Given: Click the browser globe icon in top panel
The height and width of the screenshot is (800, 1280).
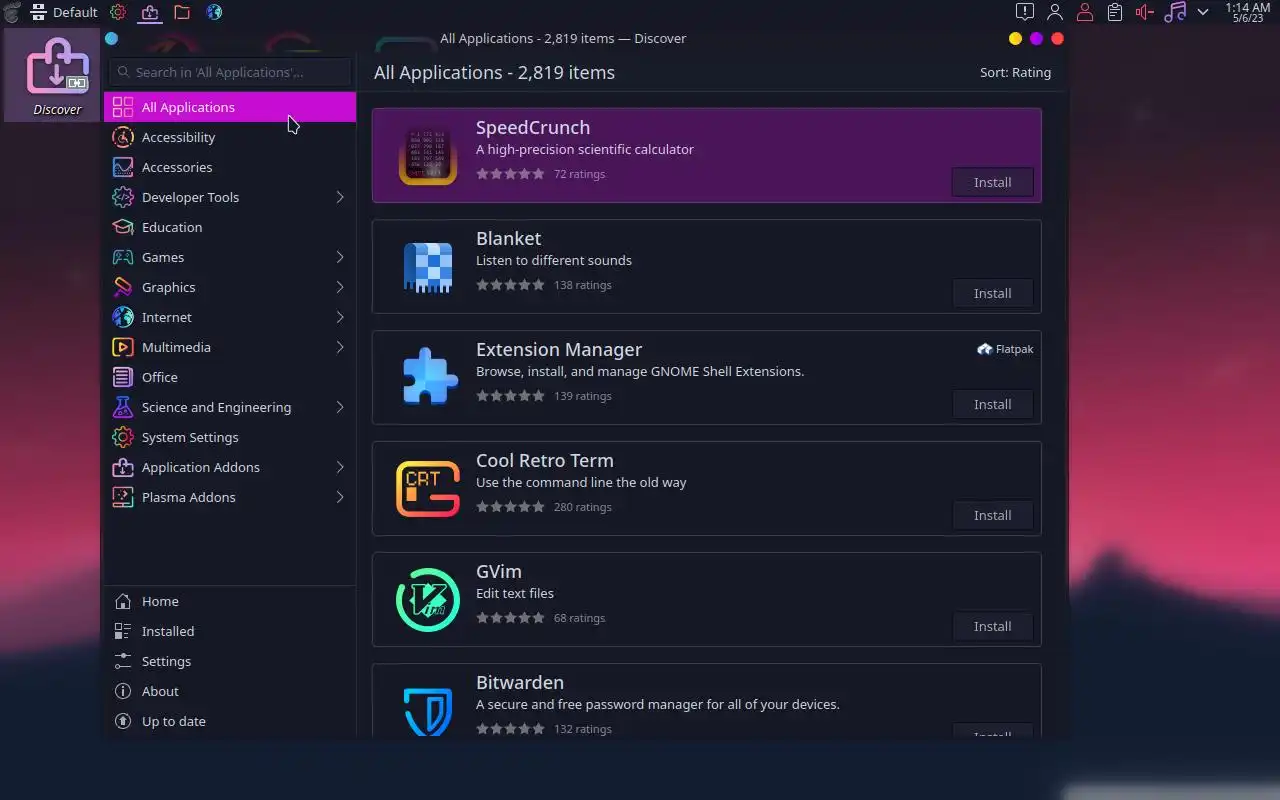Looking at the screenshot, I should click(x=214, y=12).
